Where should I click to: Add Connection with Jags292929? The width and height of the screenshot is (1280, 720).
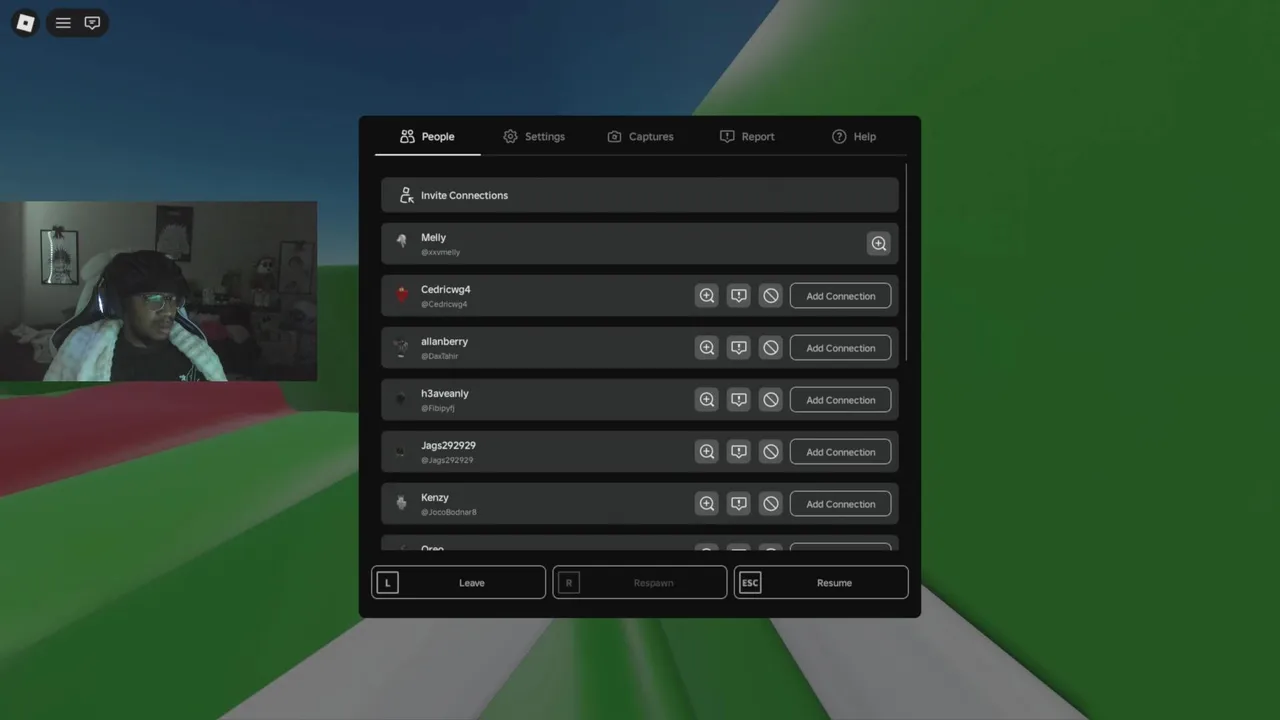tap(840, 452)
